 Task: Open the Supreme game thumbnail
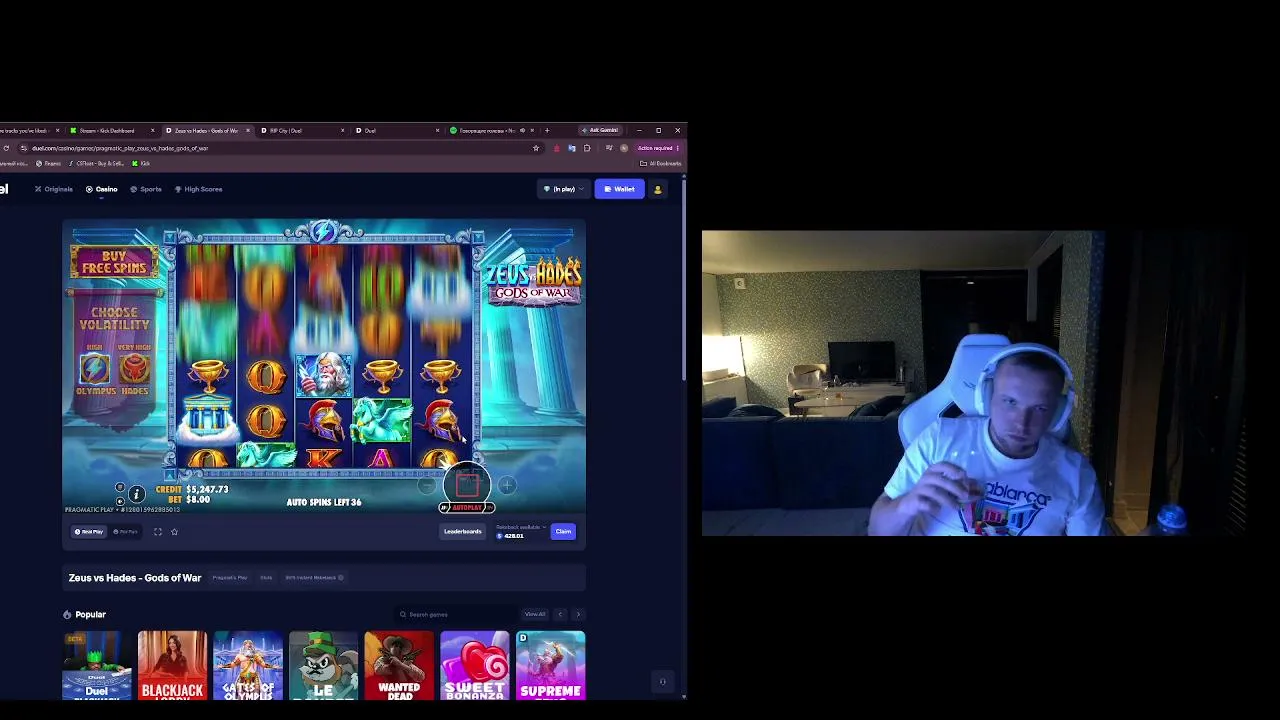point(551,665)
